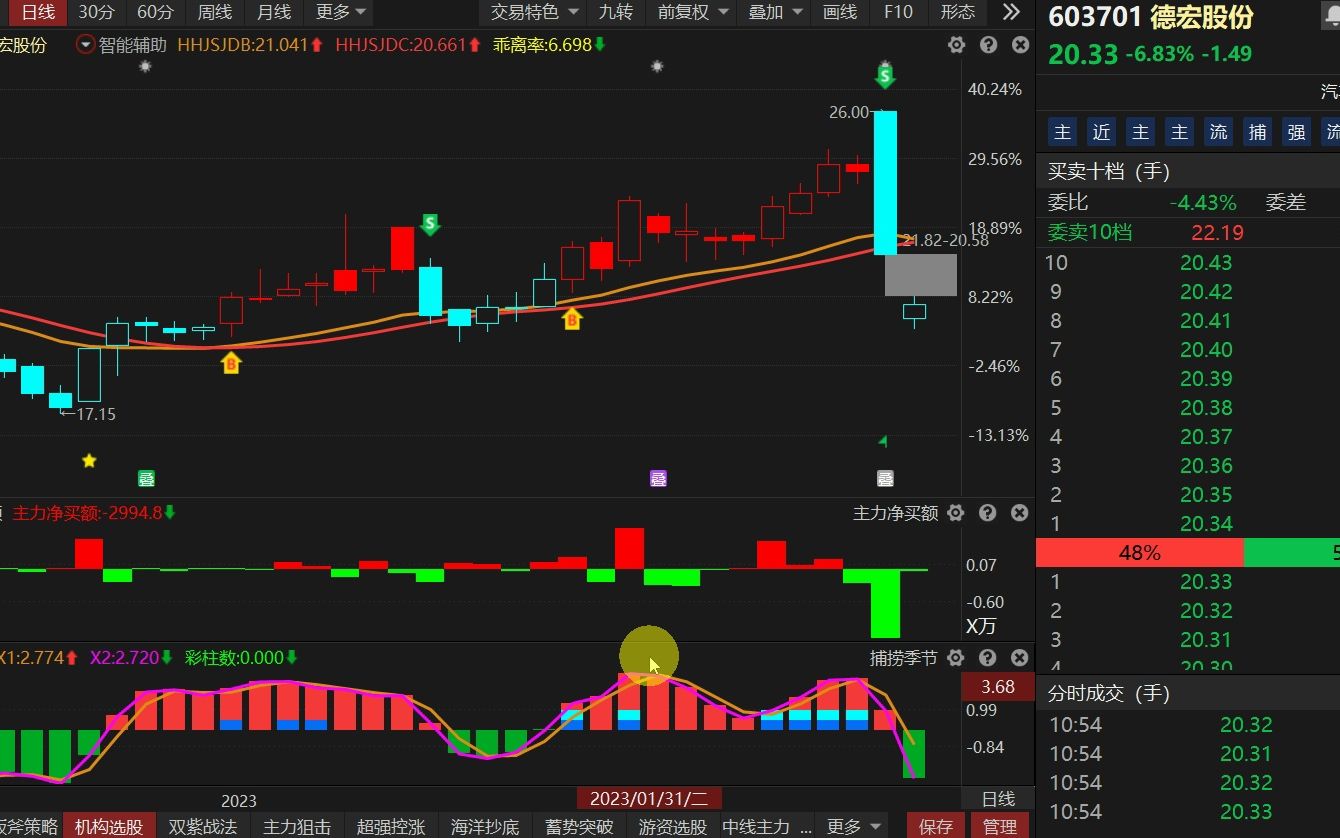Open main chart settings gear
This screenshot has width=1340, height=838.
[956, 45]
